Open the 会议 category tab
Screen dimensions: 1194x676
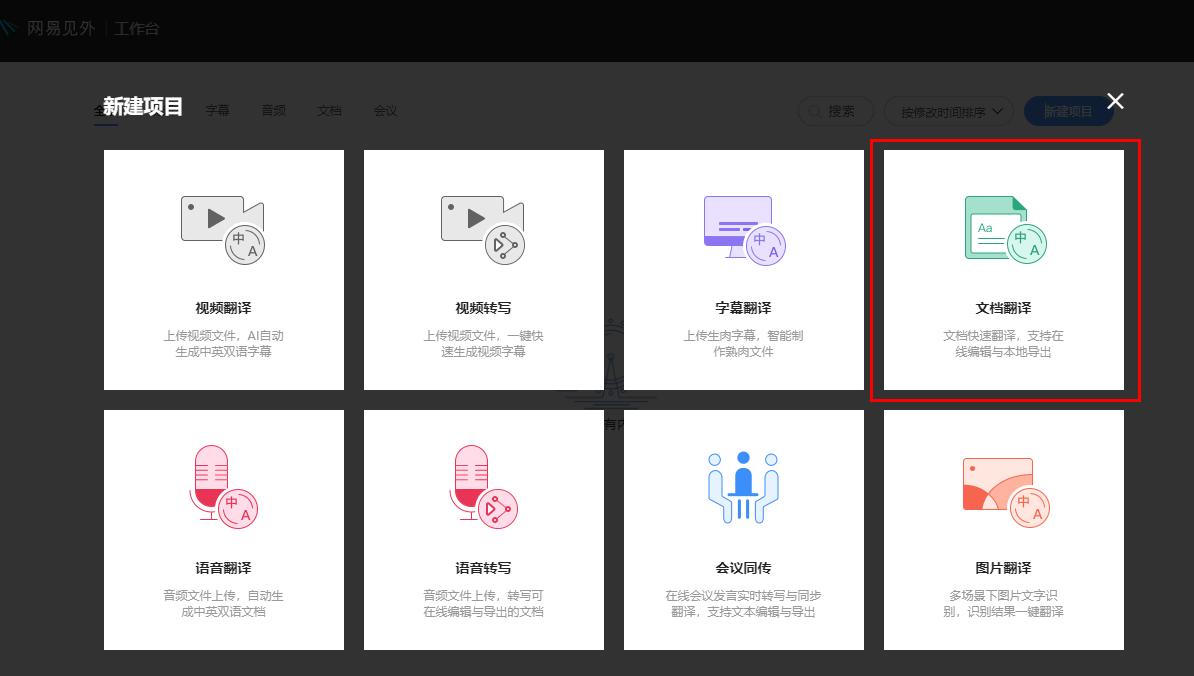click(386, 111)
